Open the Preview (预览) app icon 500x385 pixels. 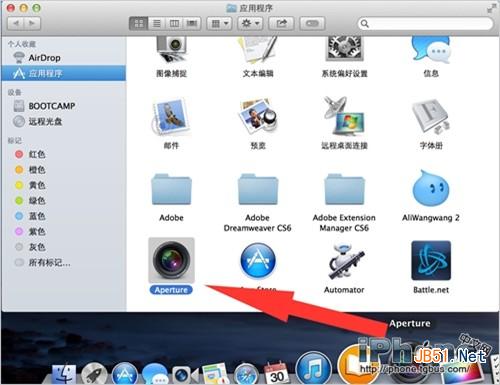258,116
